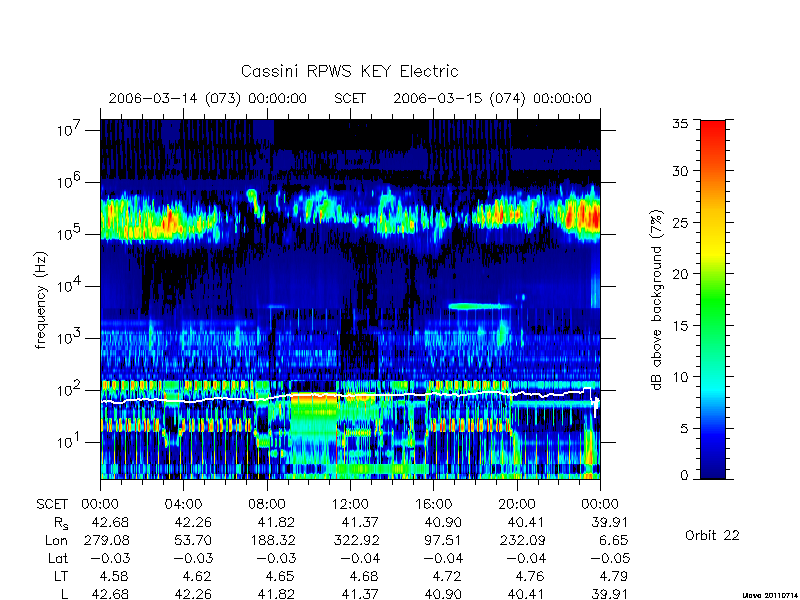Viewport: 800px width, 600px height.
Task: Click the 35 dB colorbar label
Action: pos(680,124)
